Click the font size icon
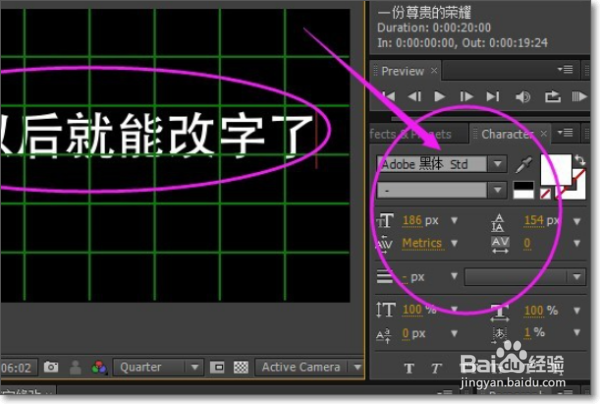 pos(385,221)
